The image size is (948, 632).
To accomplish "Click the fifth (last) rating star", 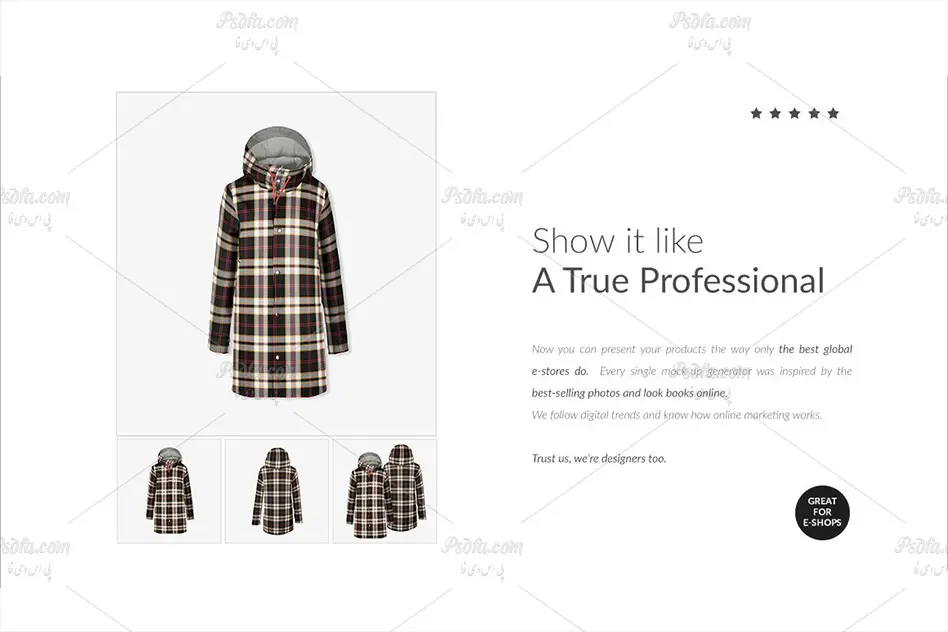I will pos(833,113).
